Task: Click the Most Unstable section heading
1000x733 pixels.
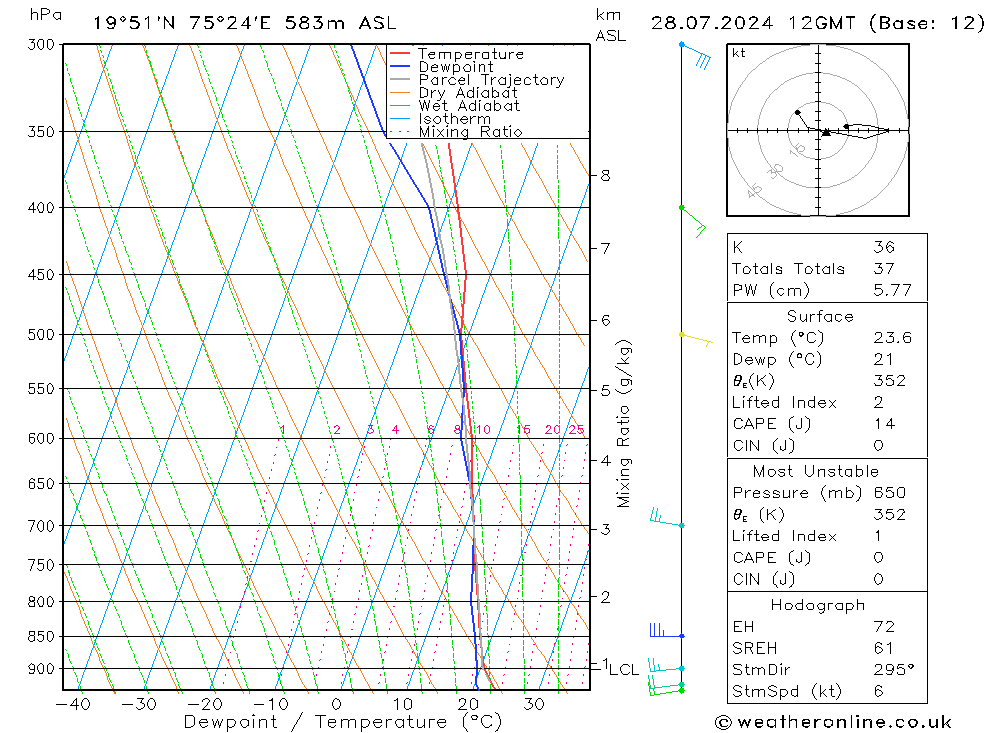Action: (x=816, y=471)
